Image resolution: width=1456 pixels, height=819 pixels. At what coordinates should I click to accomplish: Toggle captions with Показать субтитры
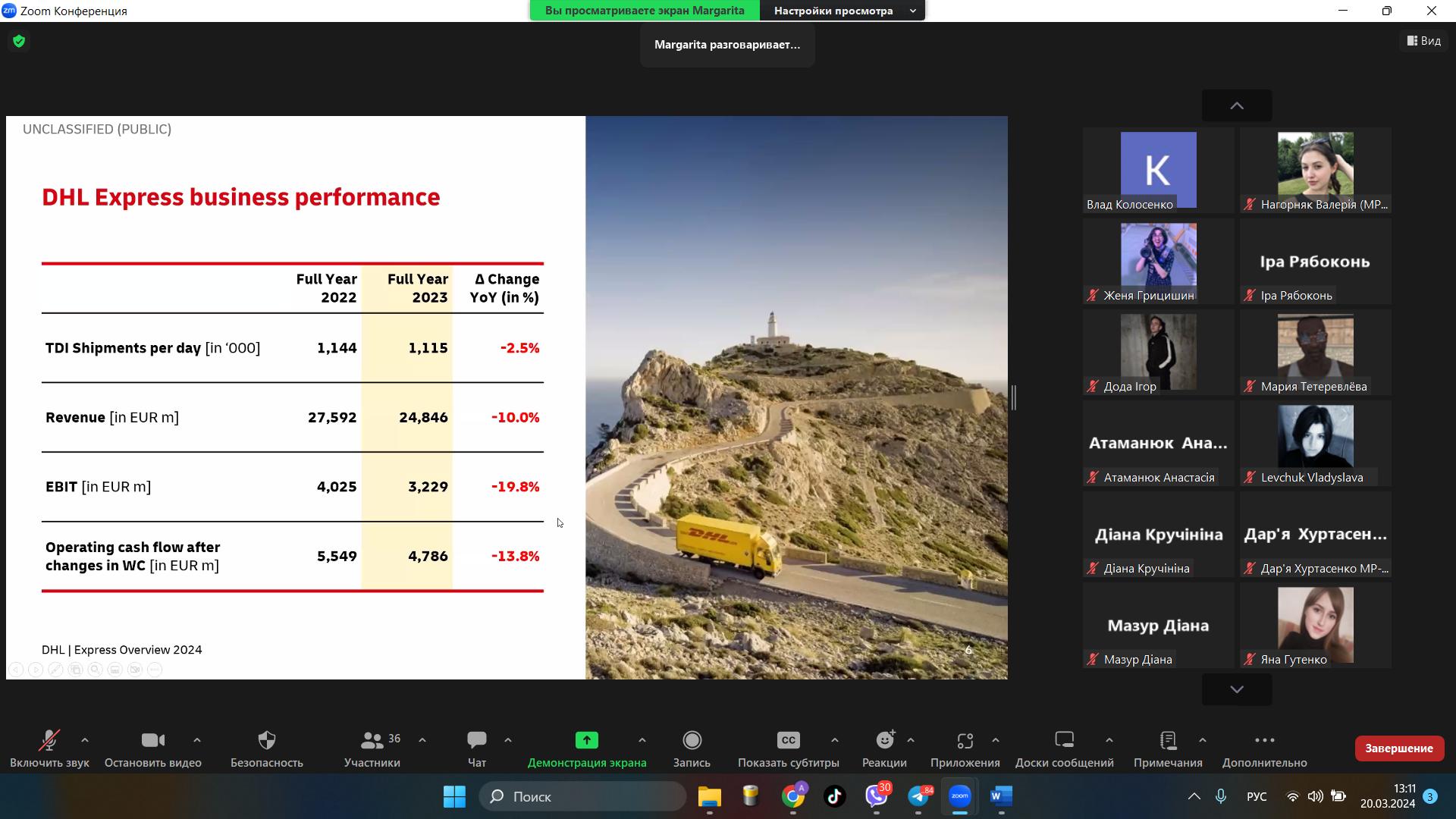click(788, 740)
